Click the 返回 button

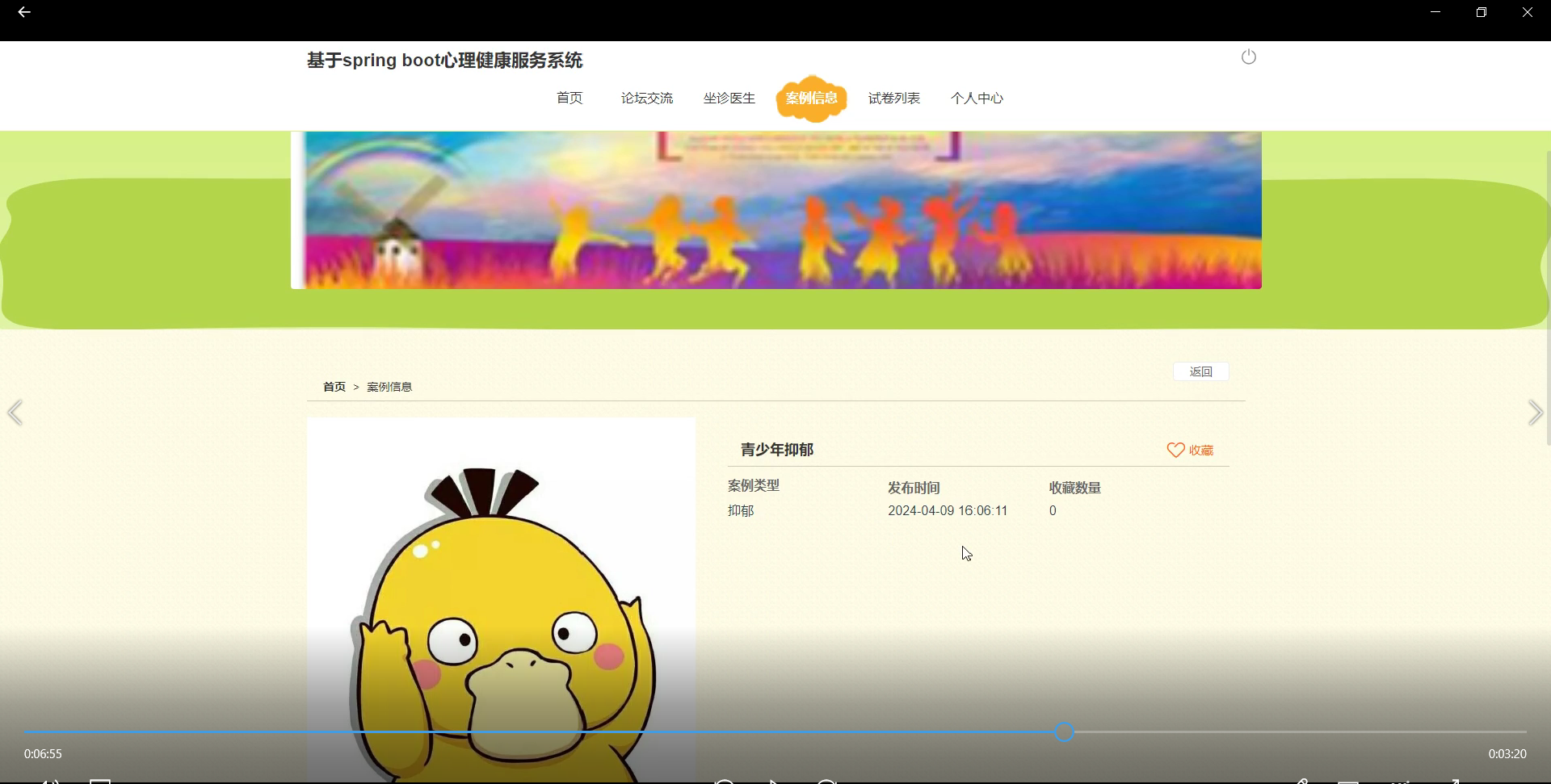click(1201, 371)
